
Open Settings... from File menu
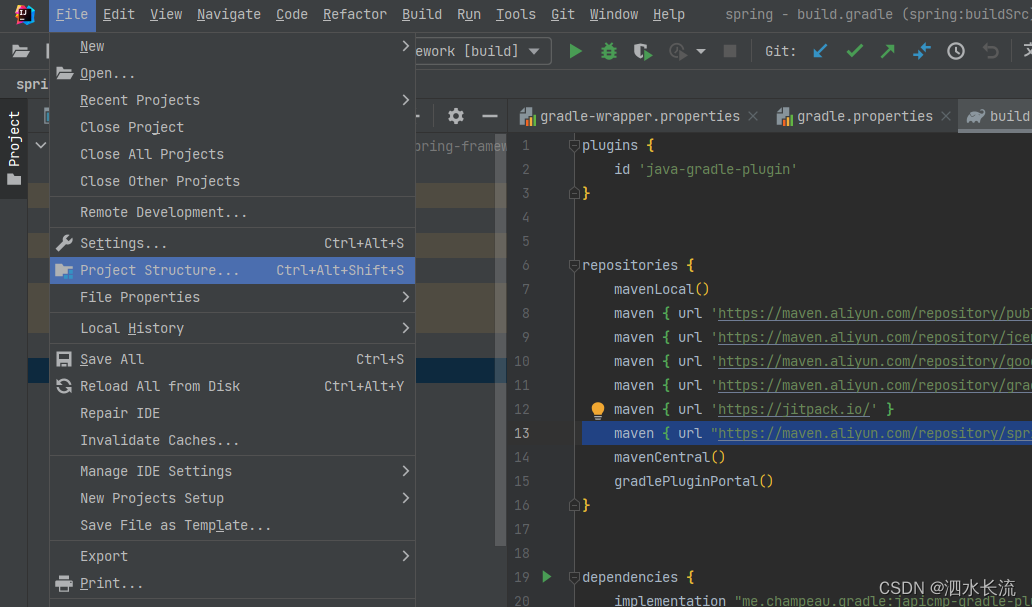pyautogui.click(x=232, y=243)
